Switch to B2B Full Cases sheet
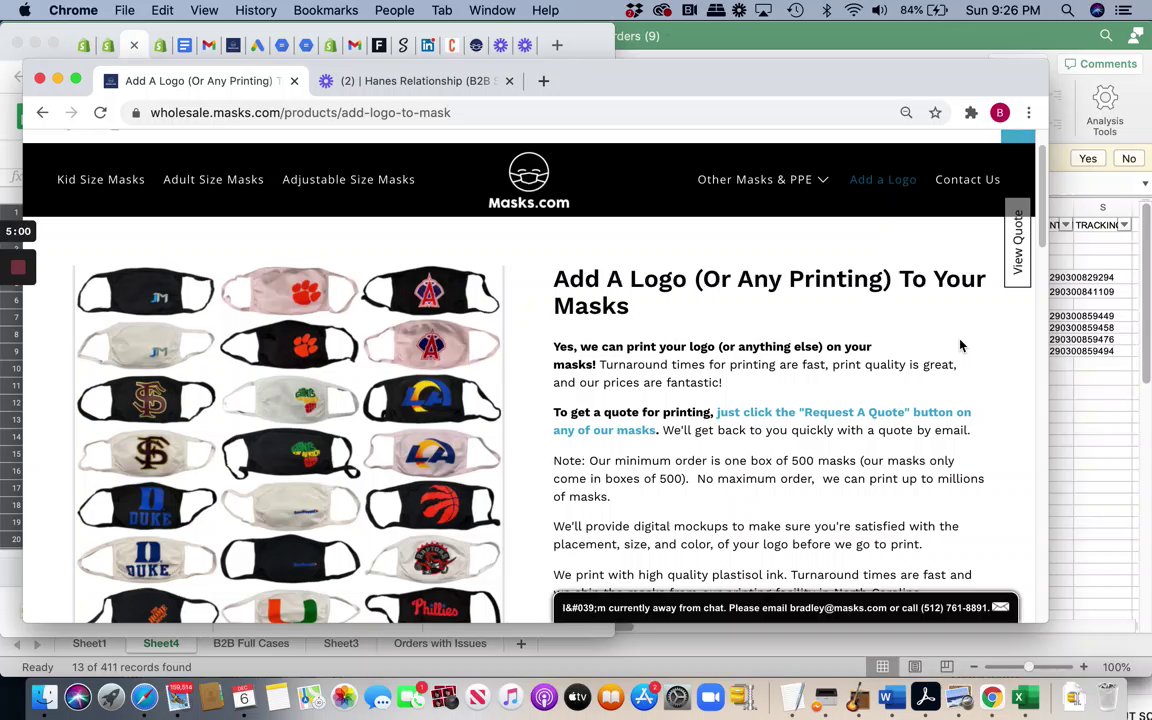 251,644
